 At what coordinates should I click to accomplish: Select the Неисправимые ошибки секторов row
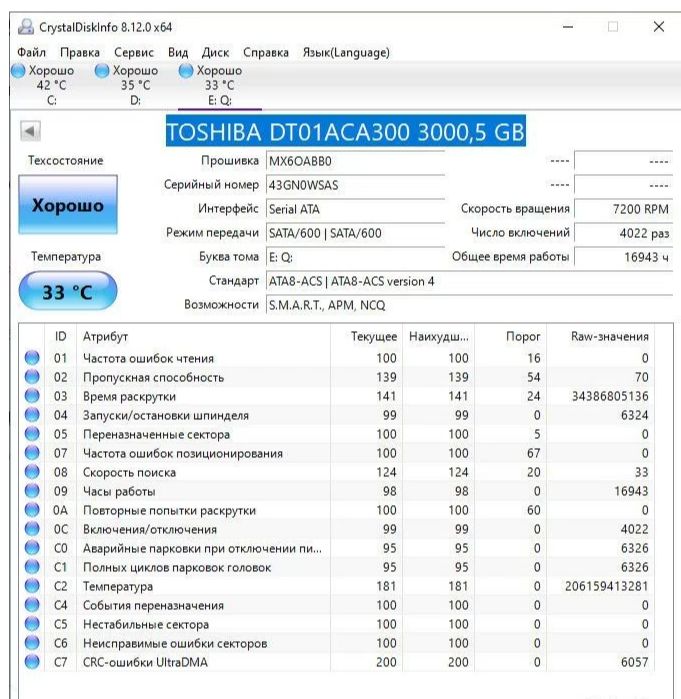(x=336, y=643)
